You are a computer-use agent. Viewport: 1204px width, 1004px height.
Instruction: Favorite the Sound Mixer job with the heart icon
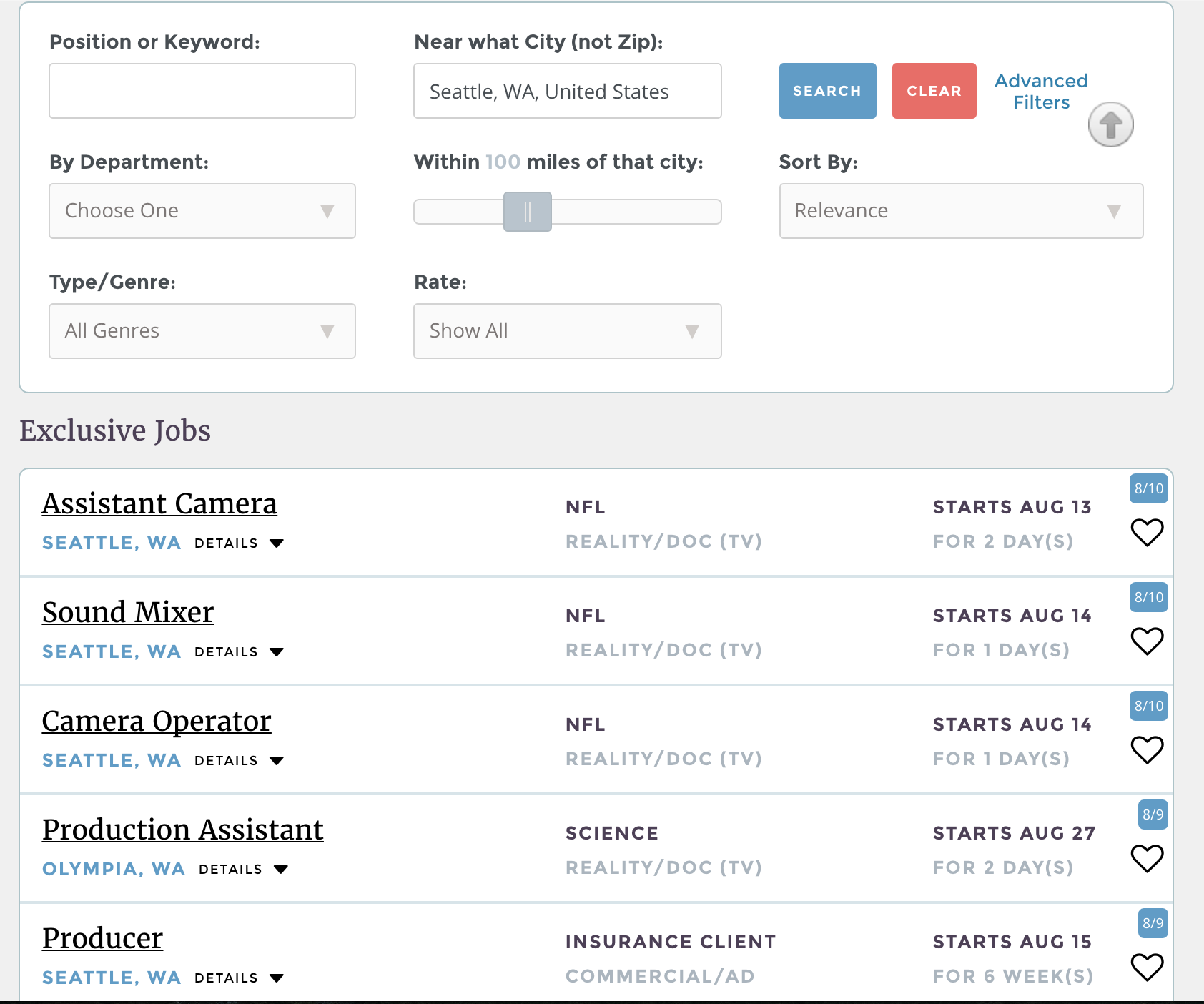tap(1147, 641)
